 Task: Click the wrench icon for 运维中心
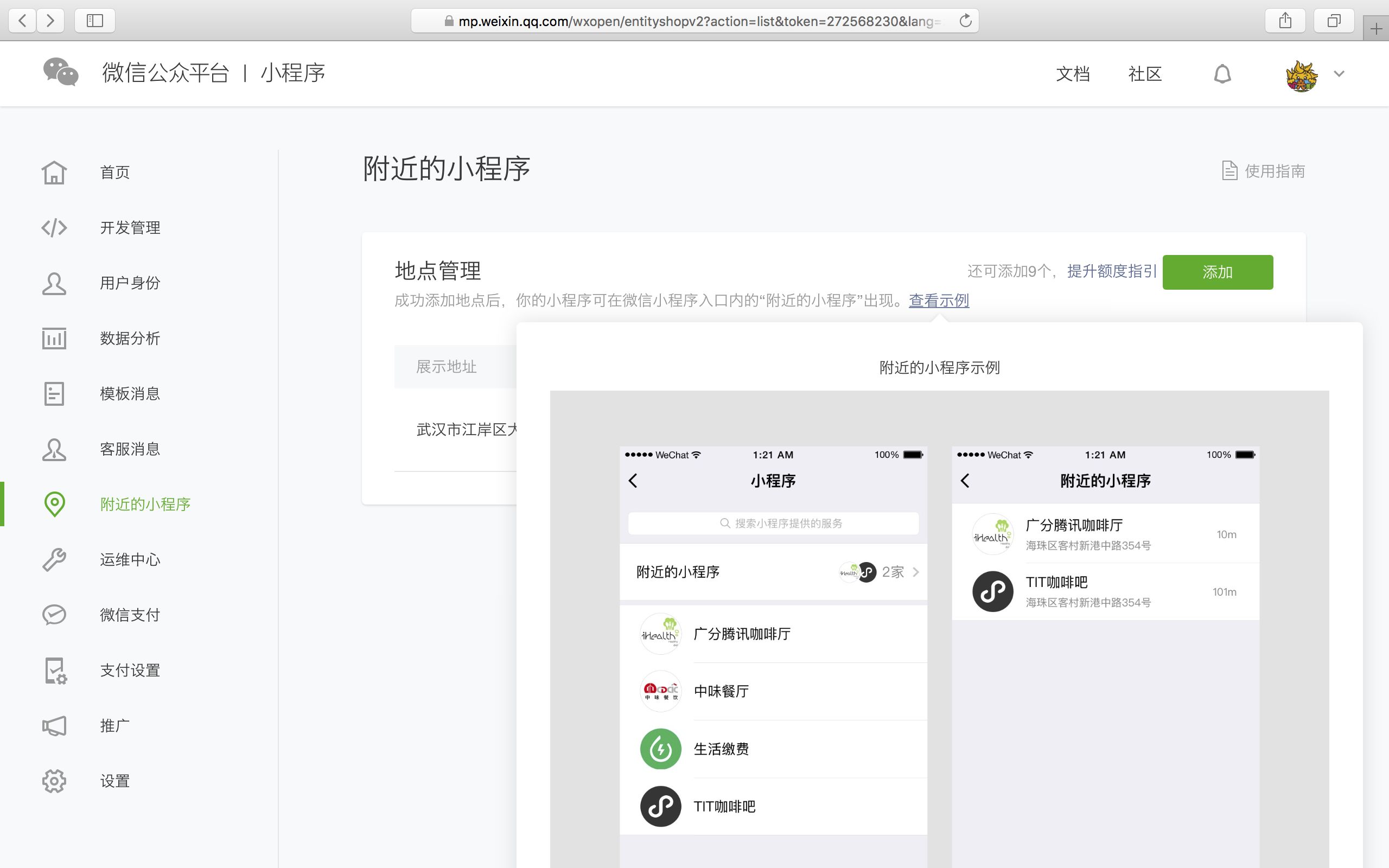pyautogui.click(x=54, y=560)
